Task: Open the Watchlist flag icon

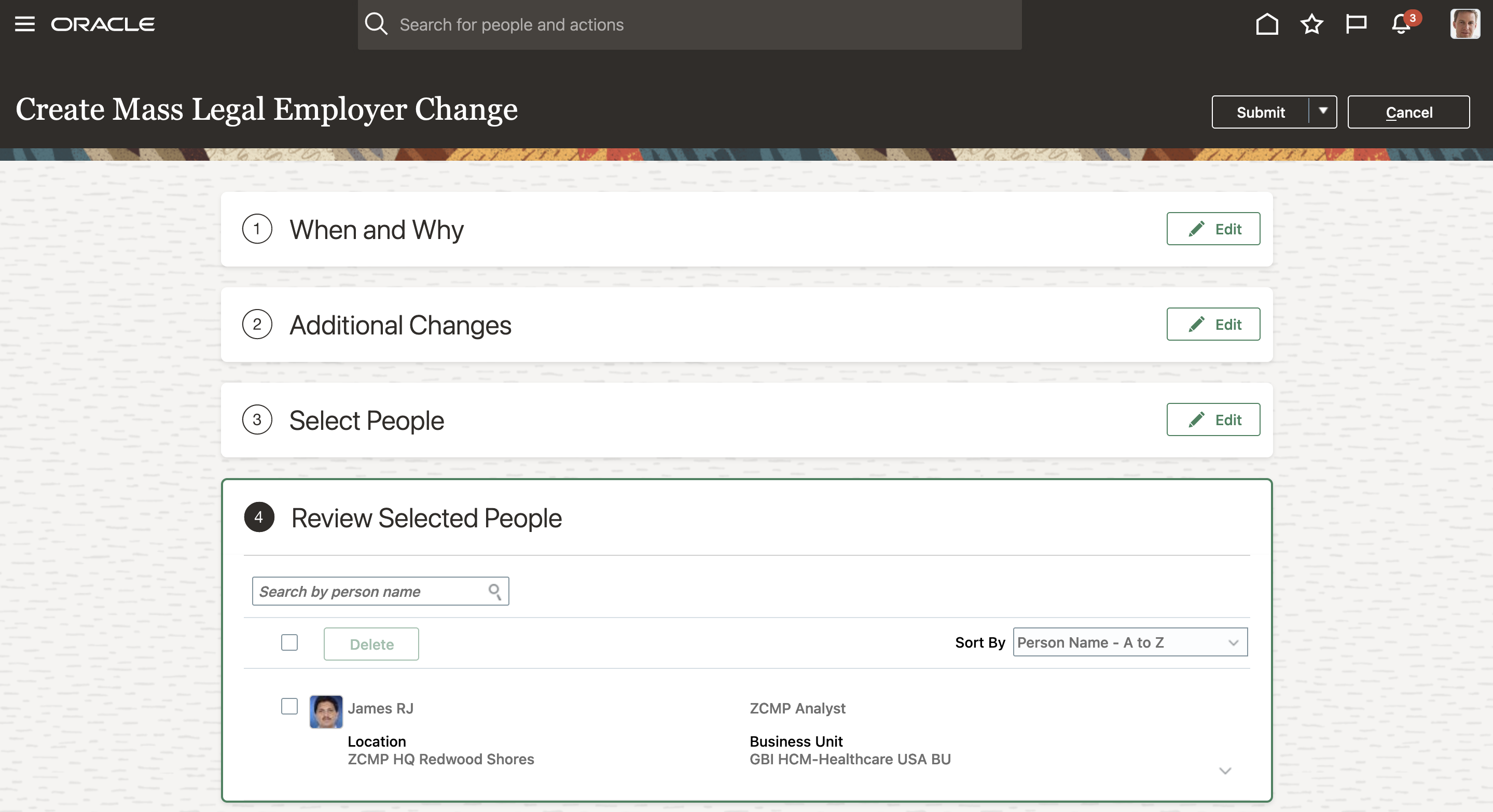Action: (1356, 24)
